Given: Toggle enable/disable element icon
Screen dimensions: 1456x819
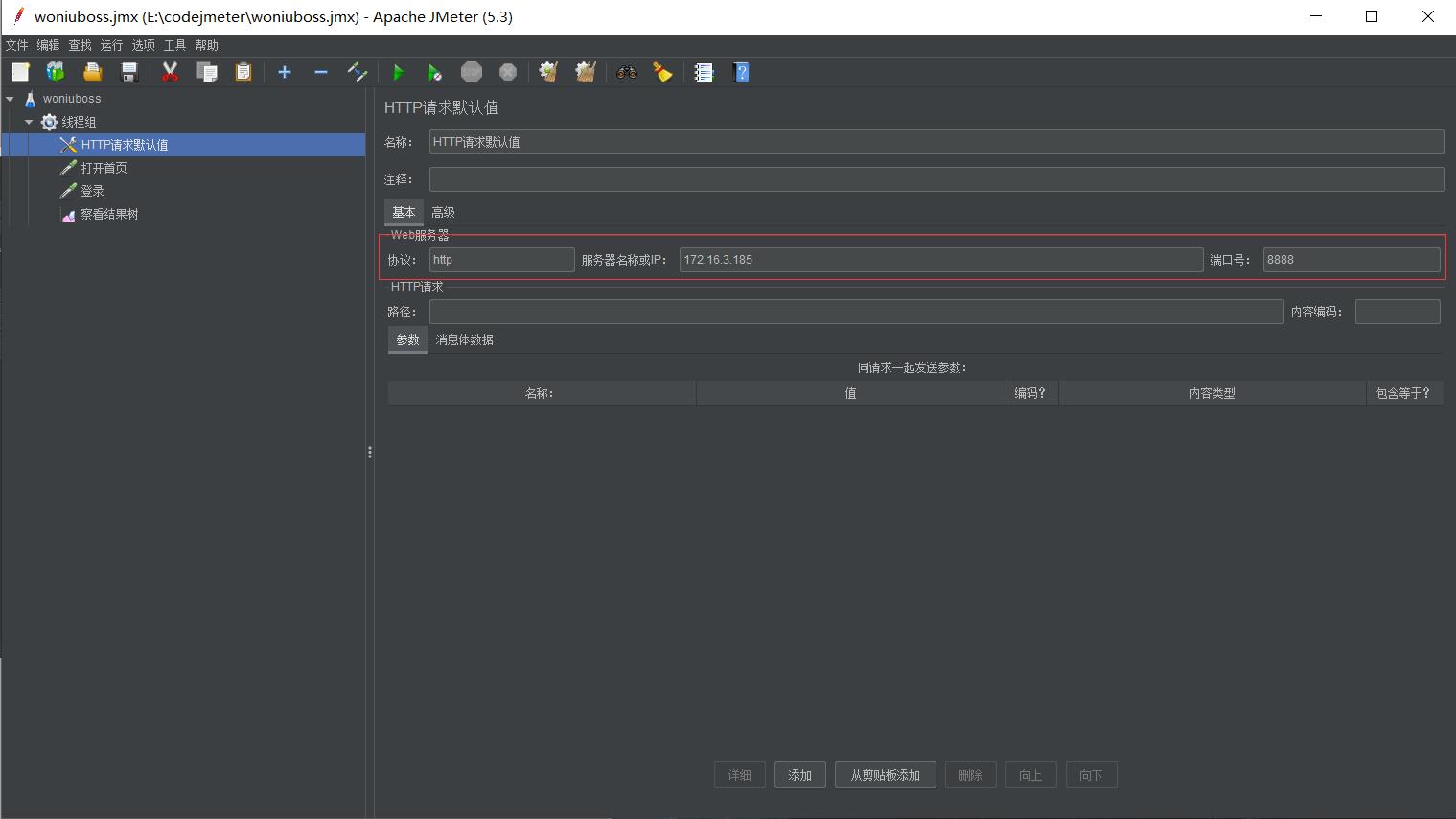Looking at the screenshot, I should (358, 72).
